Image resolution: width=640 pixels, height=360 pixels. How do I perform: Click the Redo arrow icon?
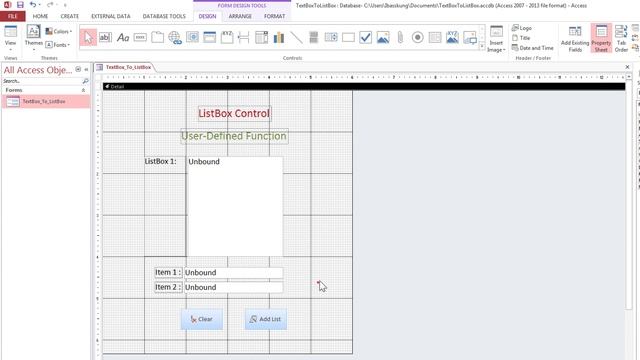(x=49, y=5)
